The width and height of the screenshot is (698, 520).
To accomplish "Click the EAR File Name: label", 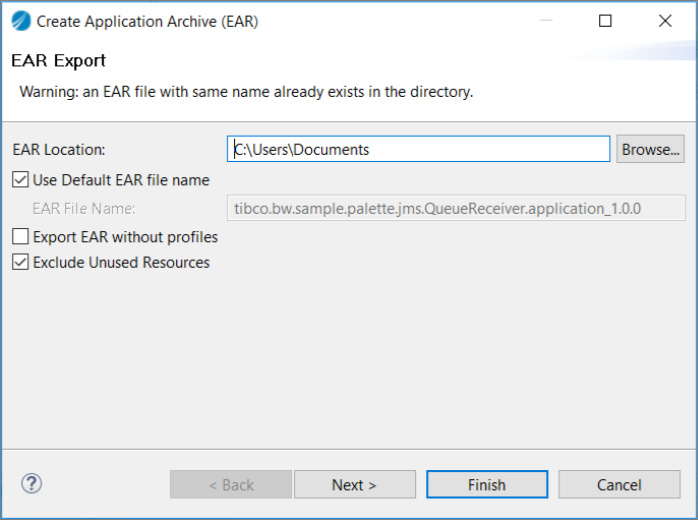I will (x=84, y=208).
